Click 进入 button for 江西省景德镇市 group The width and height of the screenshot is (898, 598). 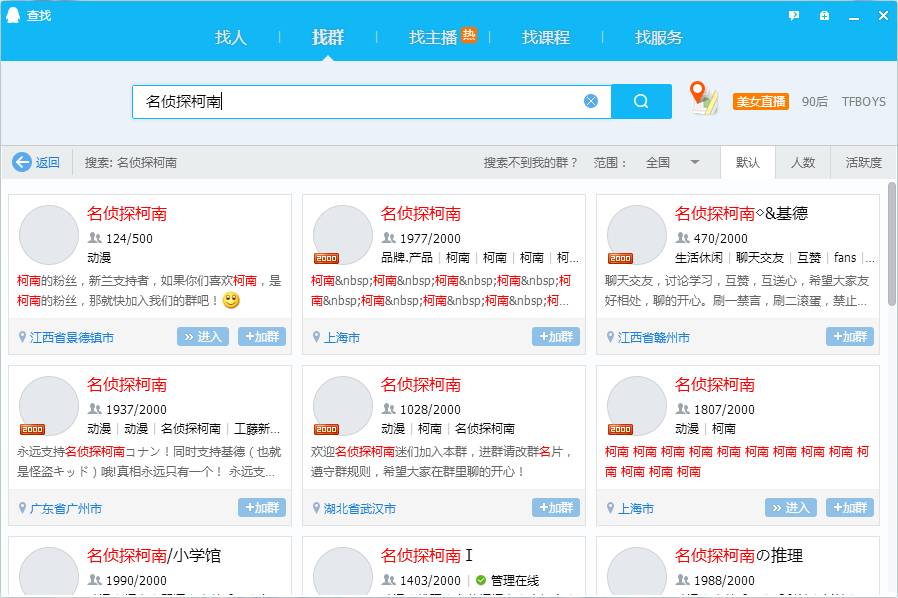click(x=203, y=337)
